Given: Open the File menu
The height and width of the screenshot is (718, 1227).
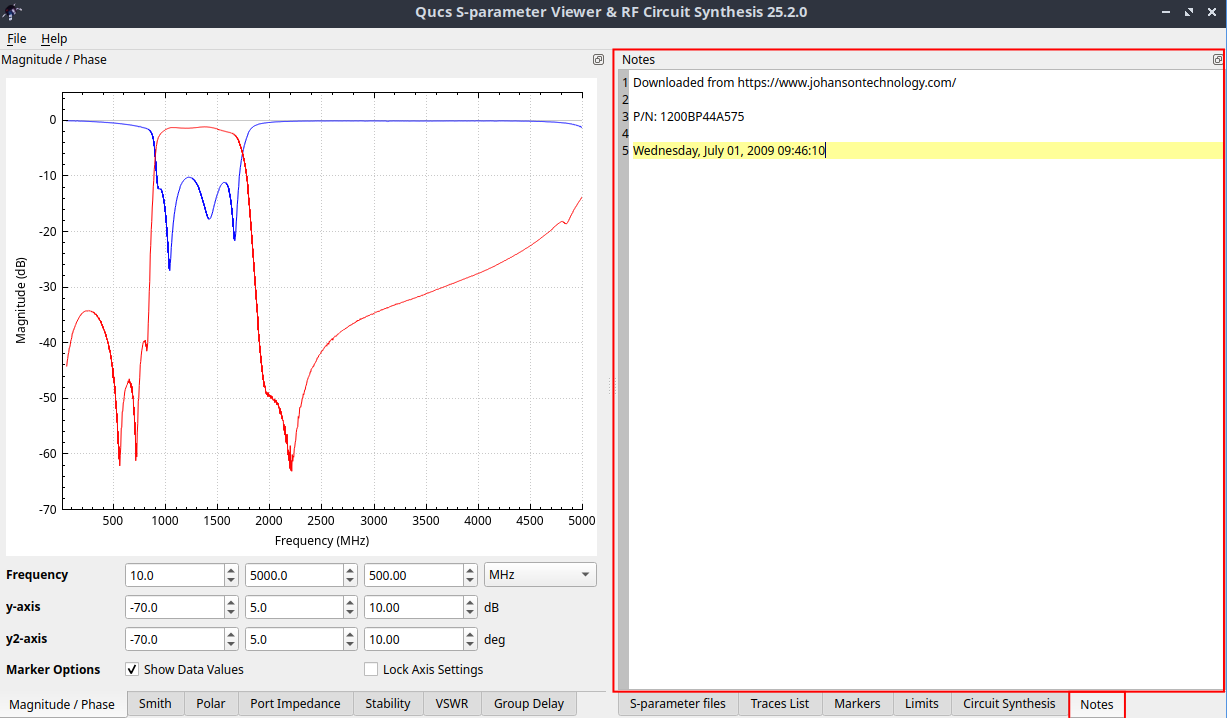Looking at the screenshot, I should (16, 38).
